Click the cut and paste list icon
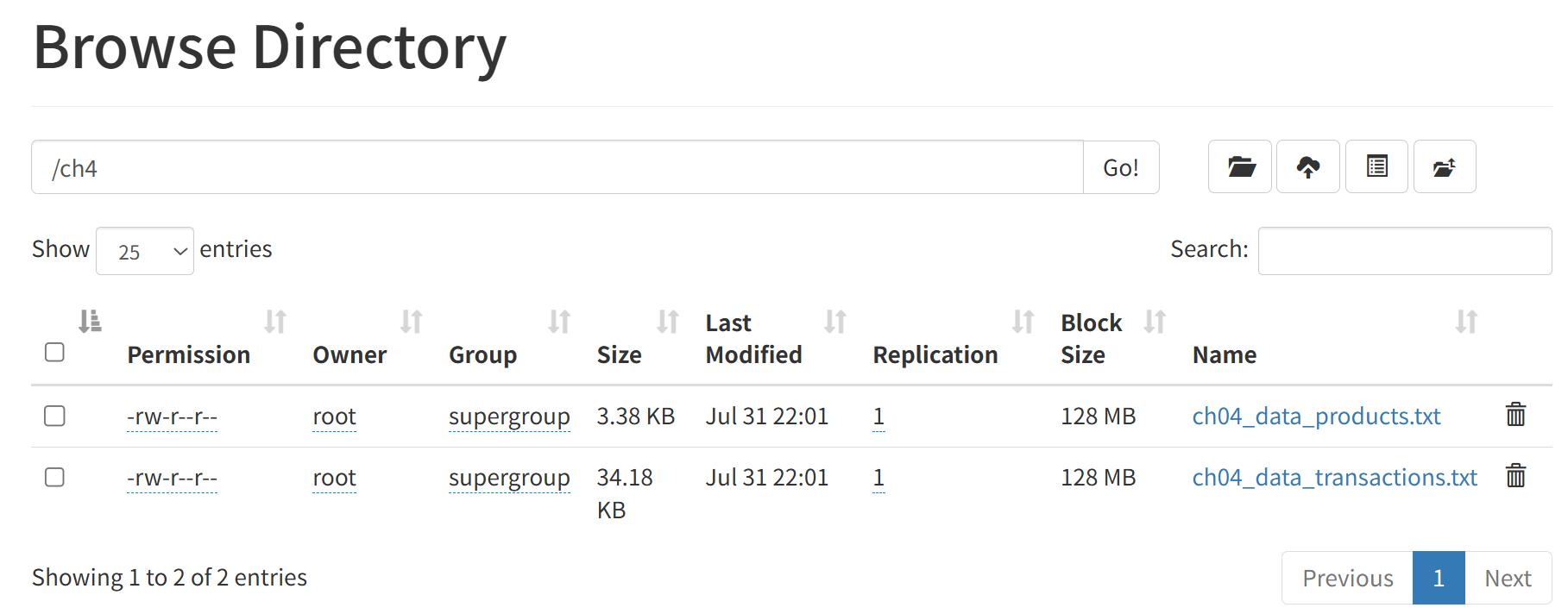The width and height of the screenshot is (1568, 614). pos(1376,166)
